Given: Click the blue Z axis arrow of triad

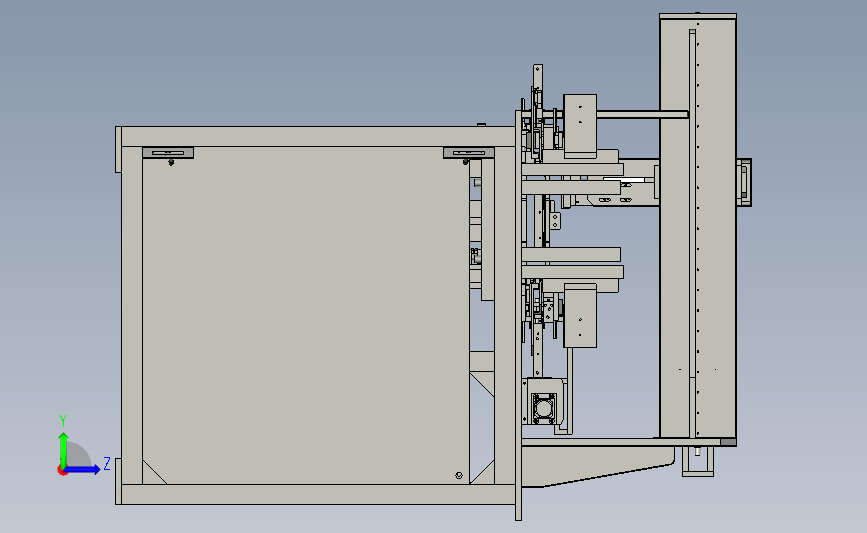Looking at the screenshot, I should [x=83, y=469].
